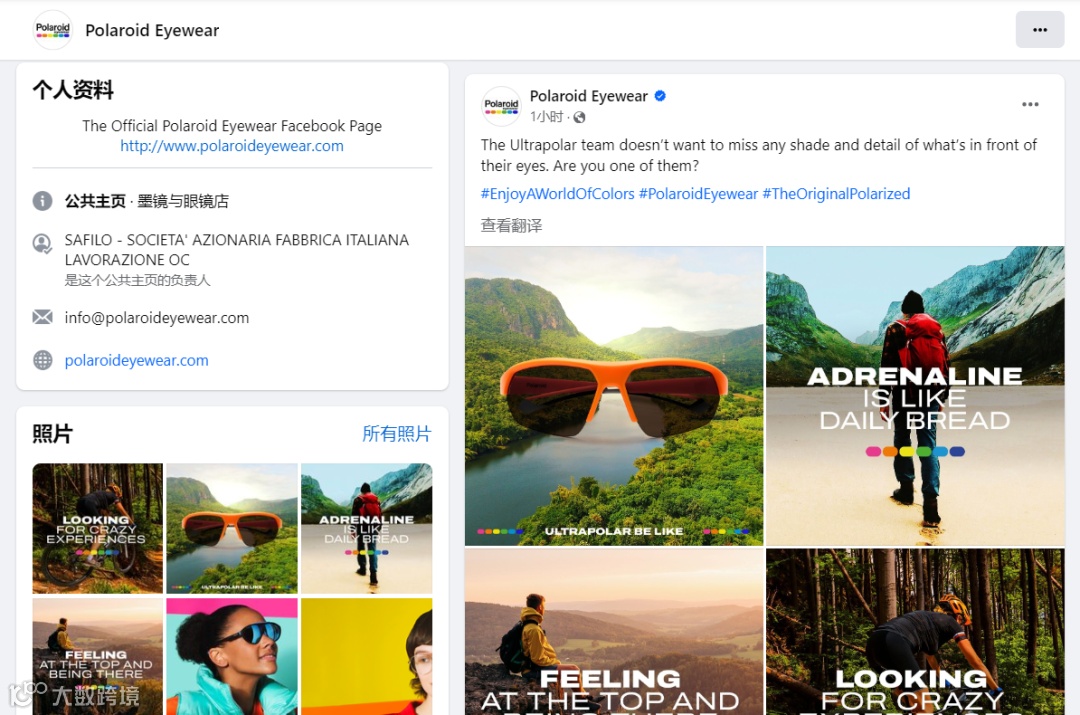This screenshot has height=715, width=1080.
Task: Click the envelope icon beside the email address
Action: pyautogui.click(x=41, y=317)
